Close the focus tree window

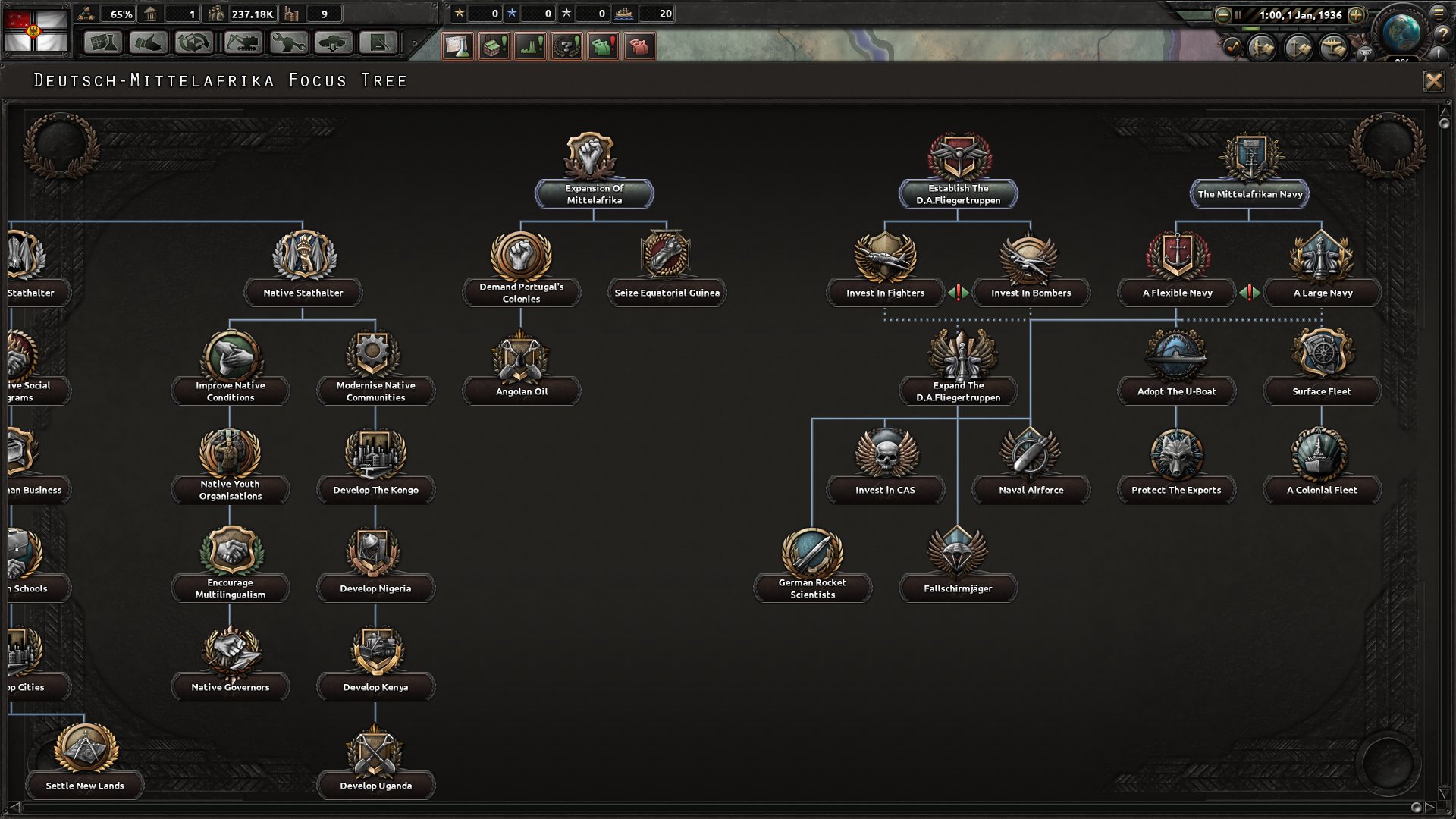click(x=1433, y=81)
